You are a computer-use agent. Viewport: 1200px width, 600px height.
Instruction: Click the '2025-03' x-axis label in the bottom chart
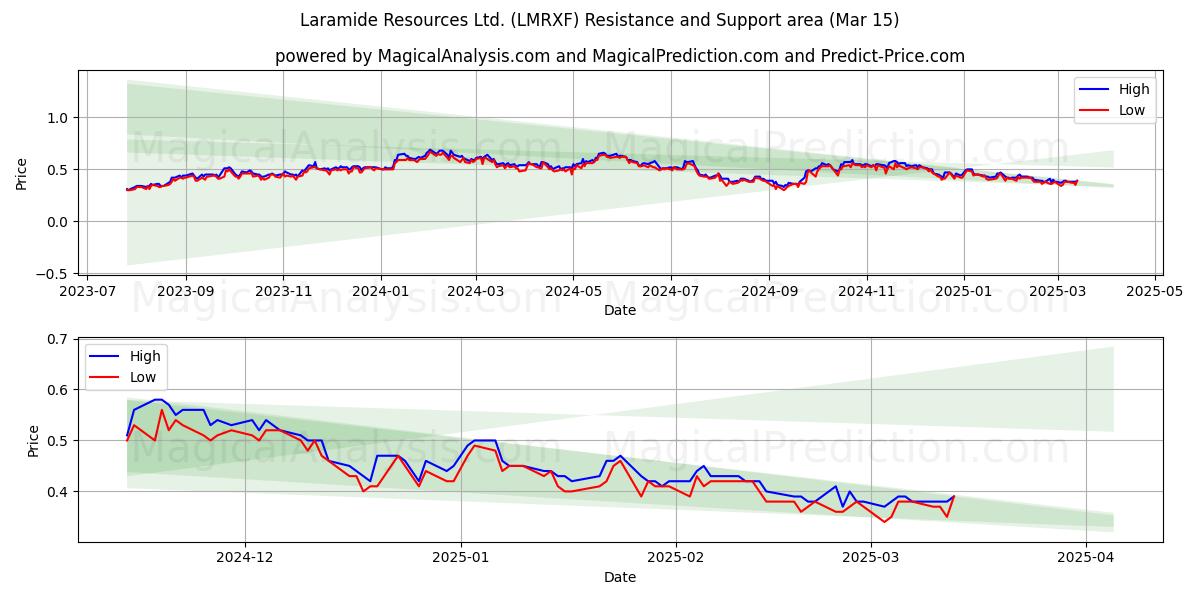871,560
